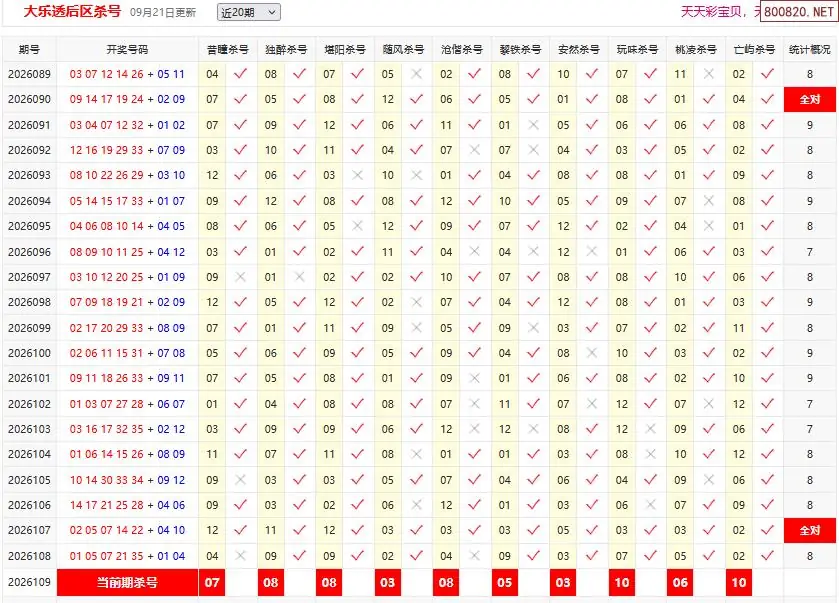Click the red 05 kill number in row 2026109

point(505,583)
